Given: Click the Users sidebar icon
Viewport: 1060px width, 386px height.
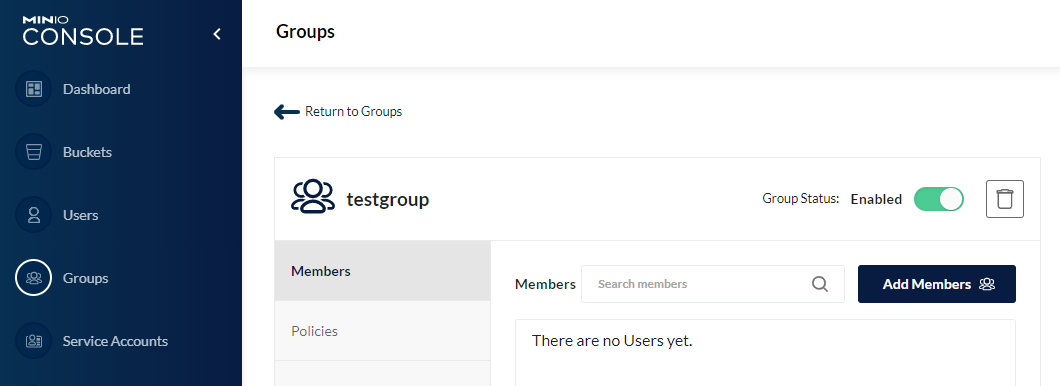Looking at the screenshot, I should (34, 215).
